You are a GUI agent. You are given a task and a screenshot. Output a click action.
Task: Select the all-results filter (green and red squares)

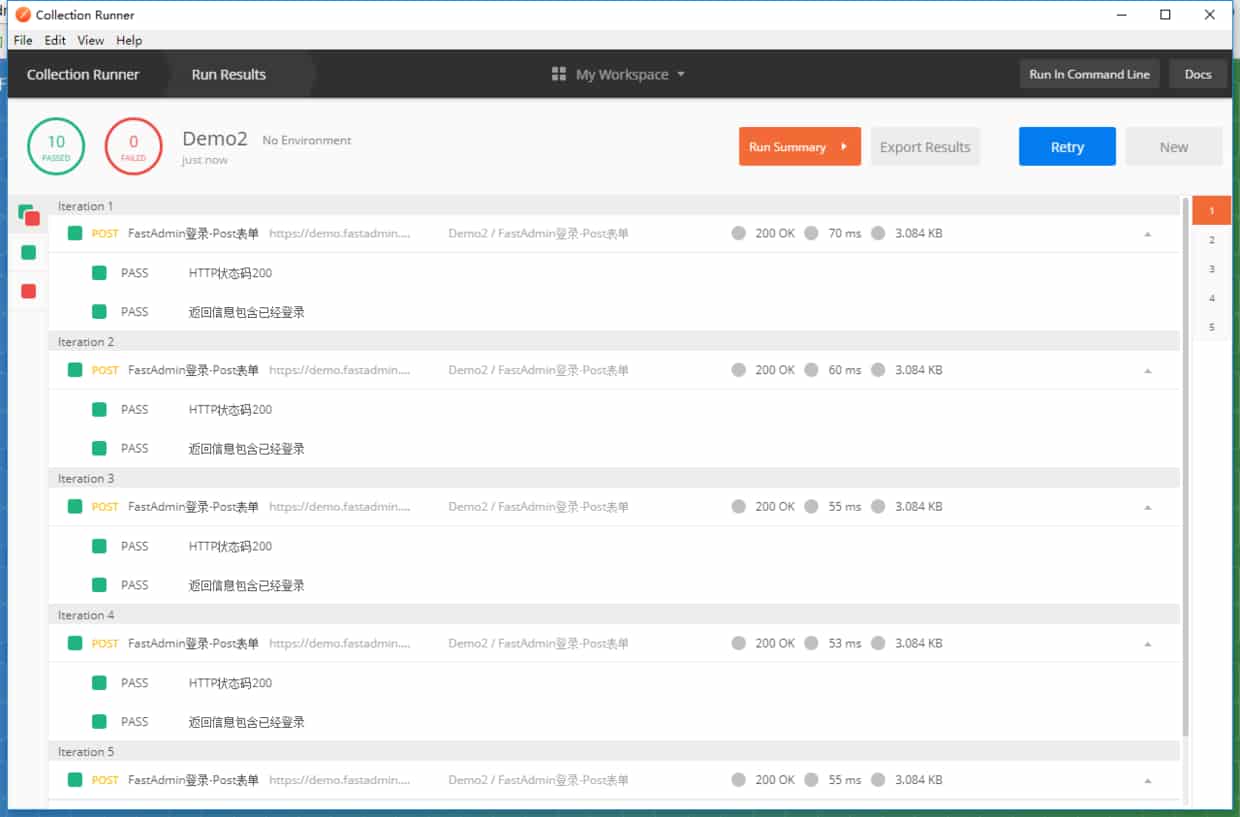click(28, 214)
